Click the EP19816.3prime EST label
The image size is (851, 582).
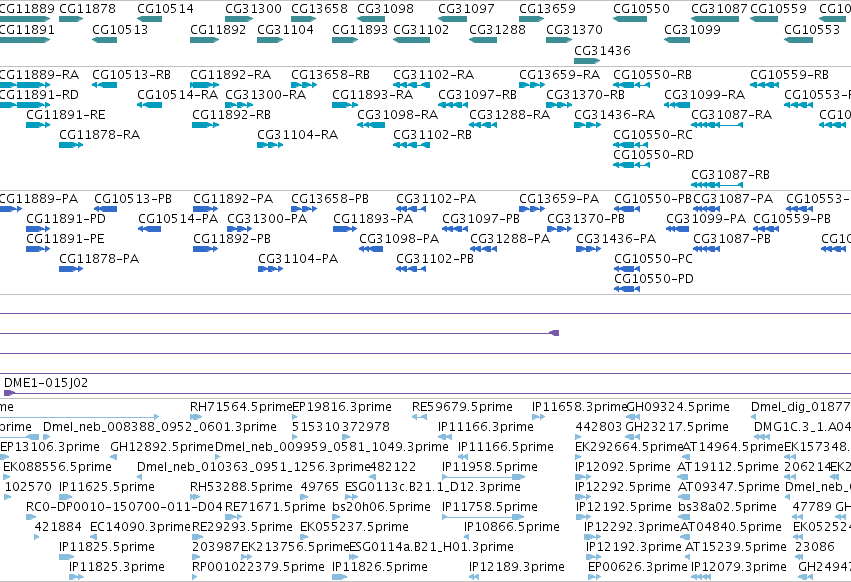342,407
